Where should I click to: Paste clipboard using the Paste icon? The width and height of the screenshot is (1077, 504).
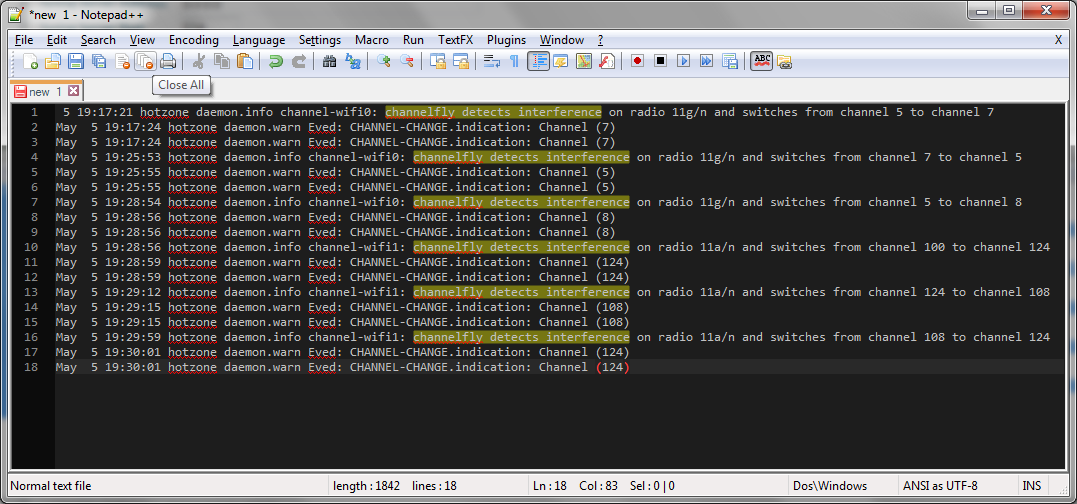[x=245, y=62]
